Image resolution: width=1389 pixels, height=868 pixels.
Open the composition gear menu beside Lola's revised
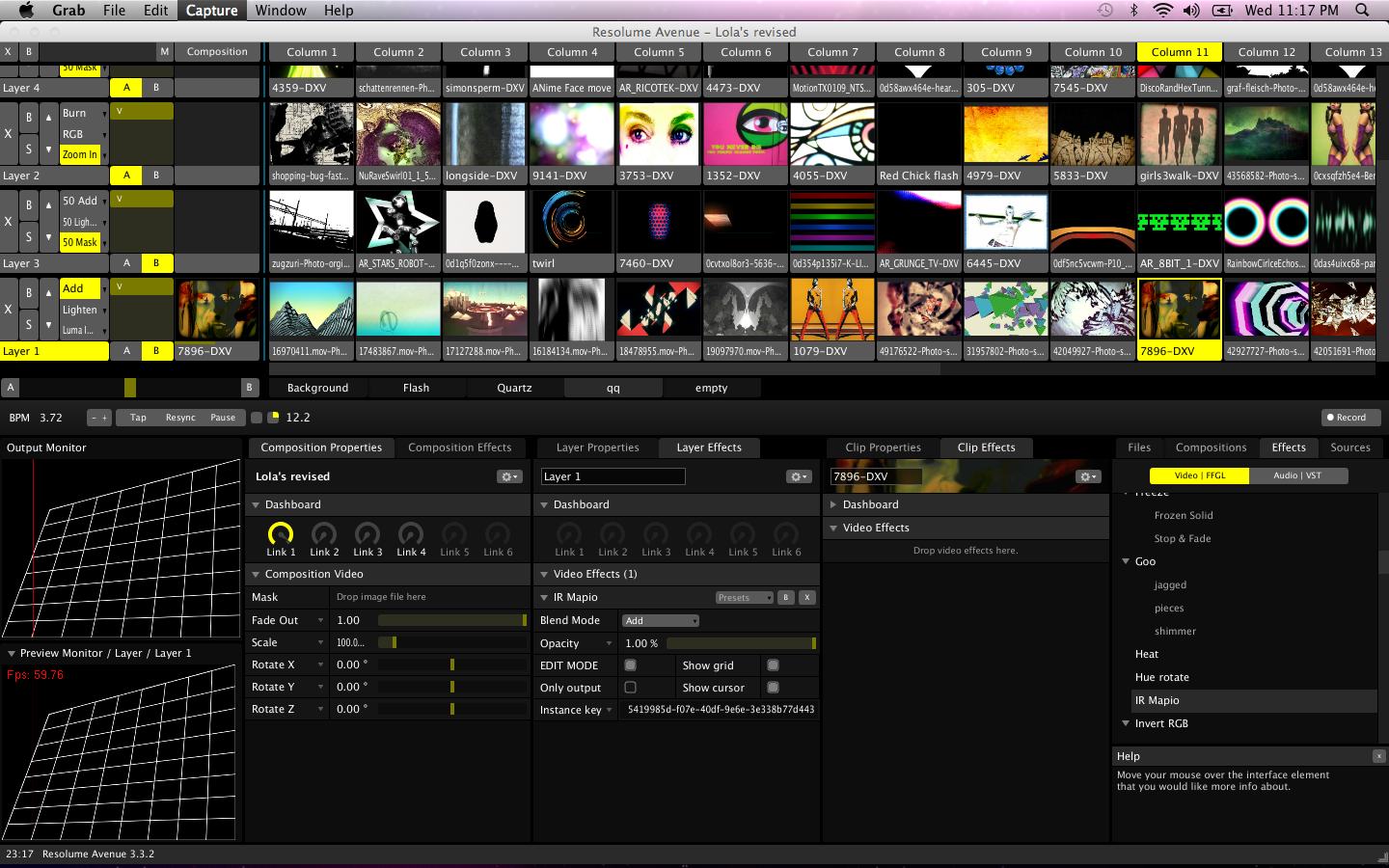(509, 476)
